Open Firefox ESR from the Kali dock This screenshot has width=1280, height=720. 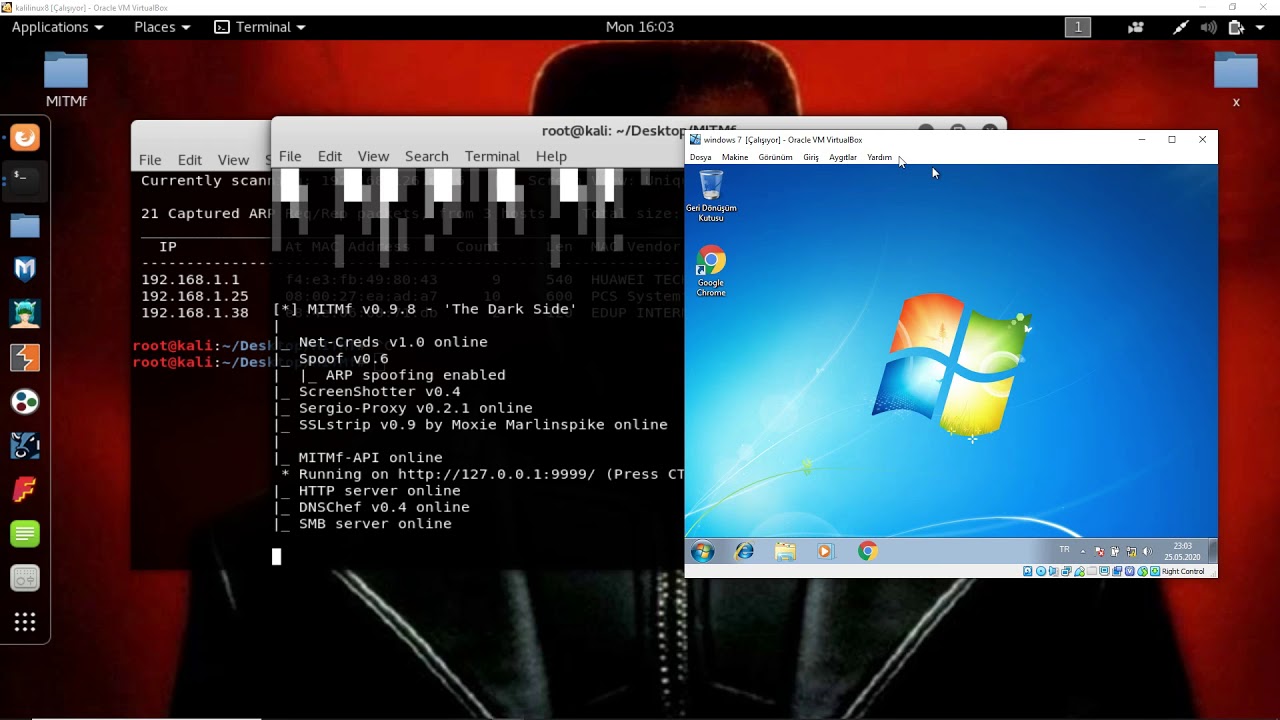point(24,137)
